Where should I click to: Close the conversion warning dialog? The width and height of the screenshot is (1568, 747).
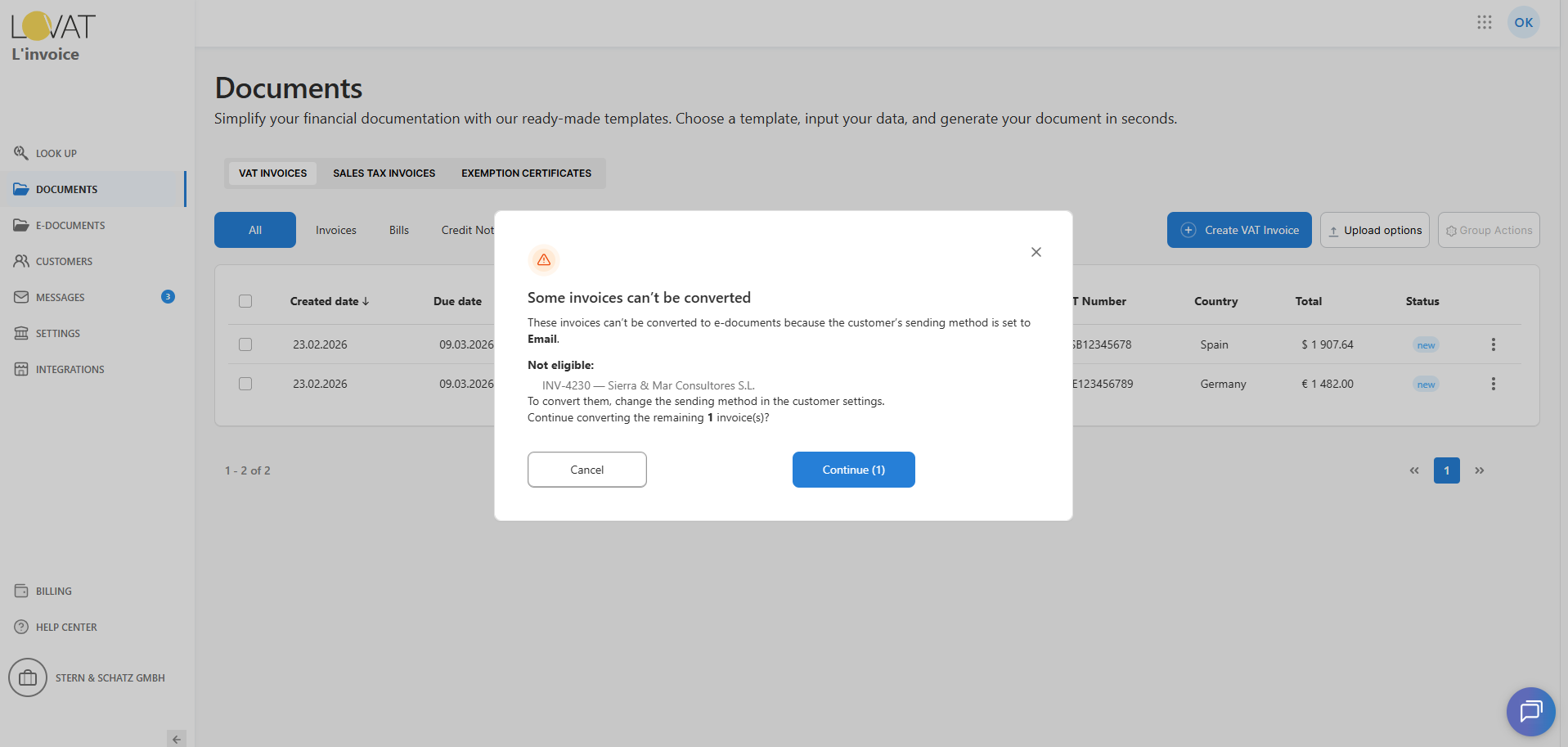pos(1036,252)
